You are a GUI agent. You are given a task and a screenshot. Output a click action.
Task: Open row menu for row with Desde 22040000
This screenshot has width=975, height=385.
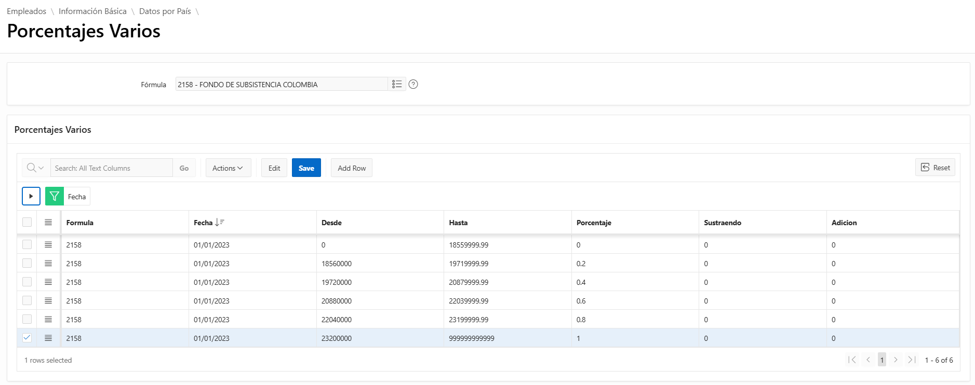click(x=48, y=319)
